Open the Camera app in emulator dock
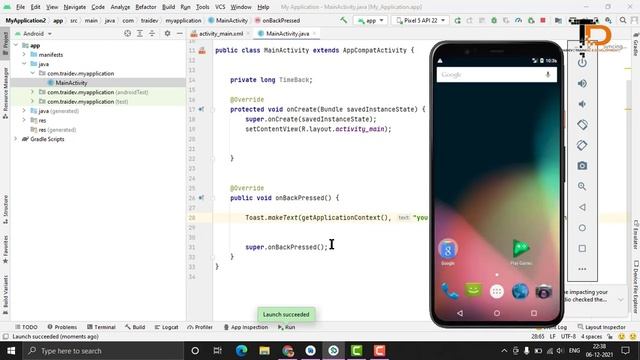This screenshot has height=360, width=640. click(544, 291)
